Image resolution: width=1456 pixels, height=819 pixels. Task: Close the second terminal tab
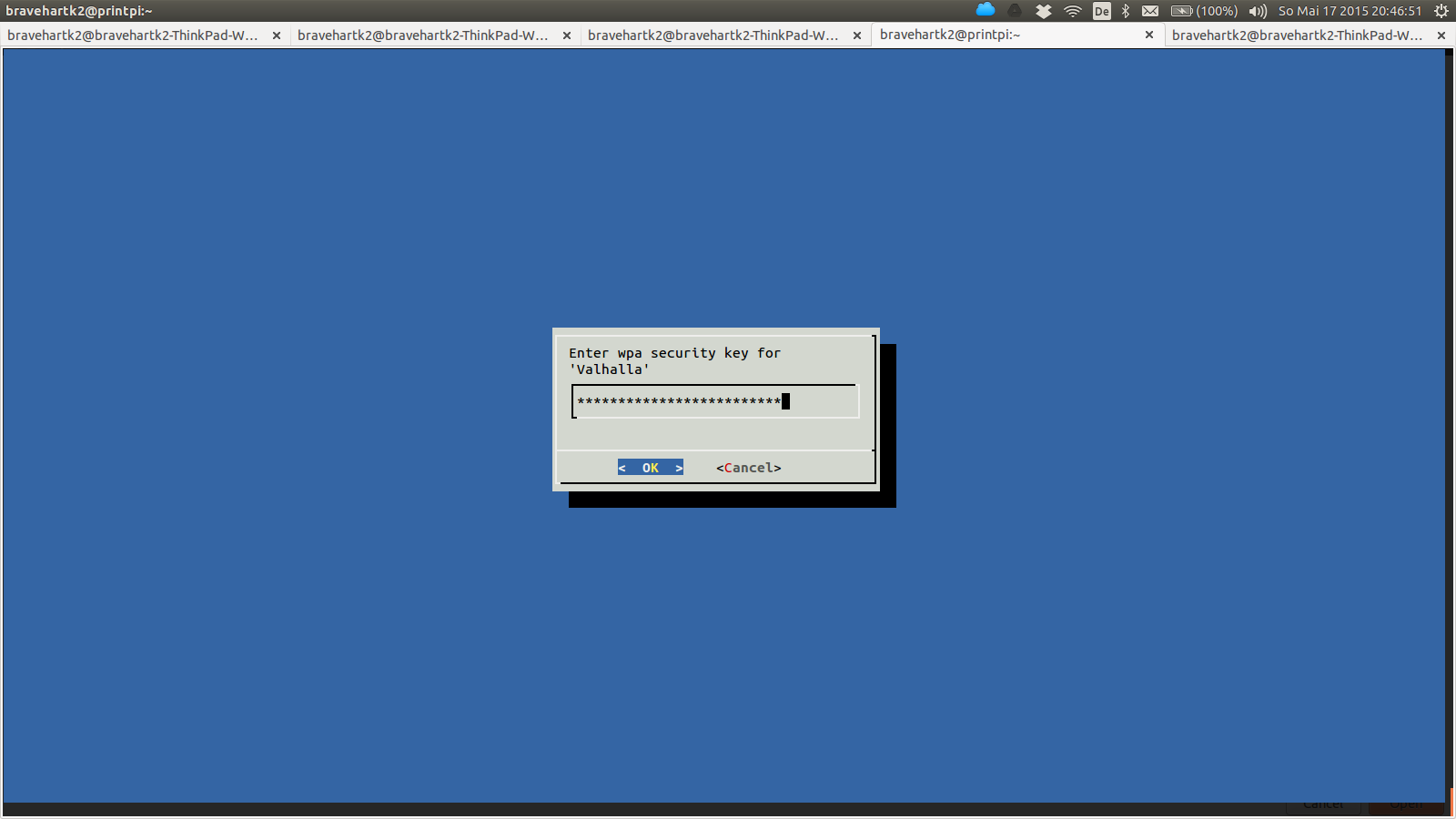(567, 35)
